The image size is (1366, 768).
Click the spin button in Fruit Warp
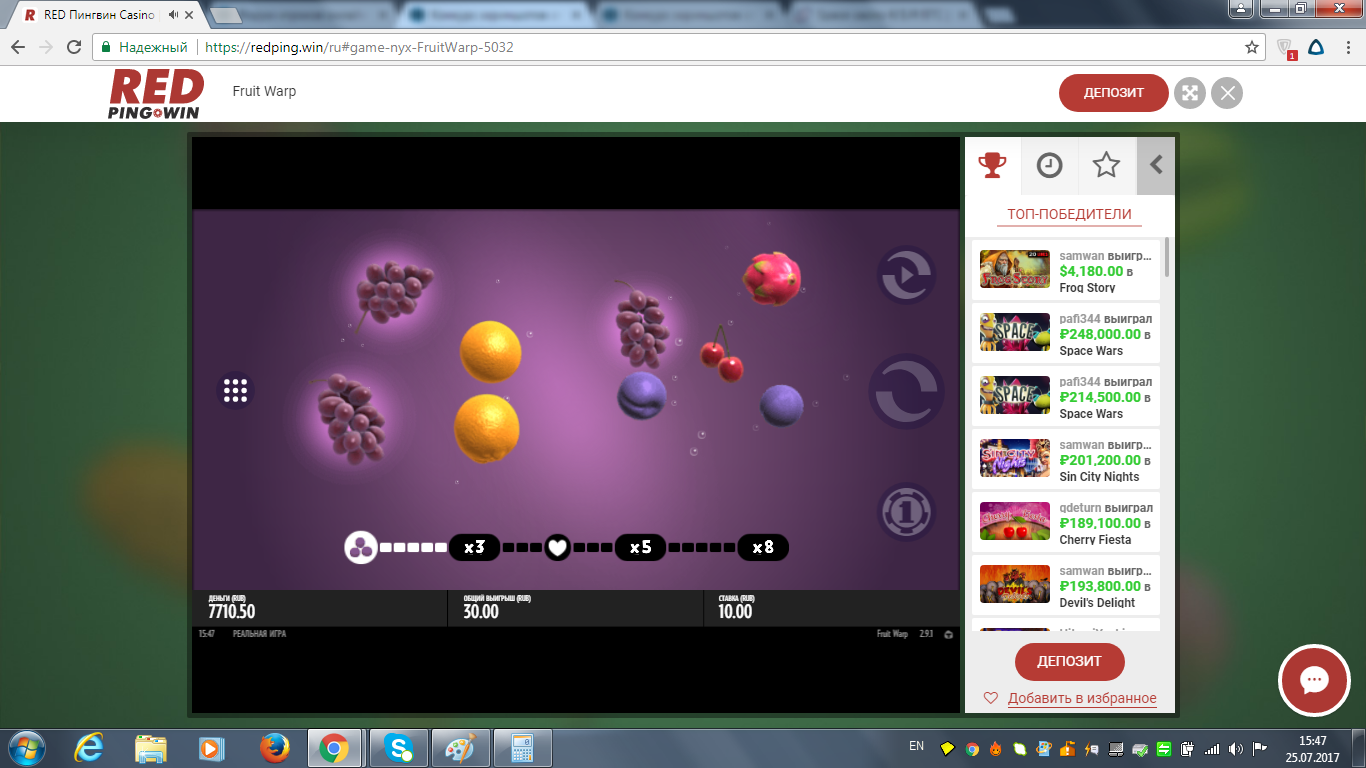click(906, 392)
